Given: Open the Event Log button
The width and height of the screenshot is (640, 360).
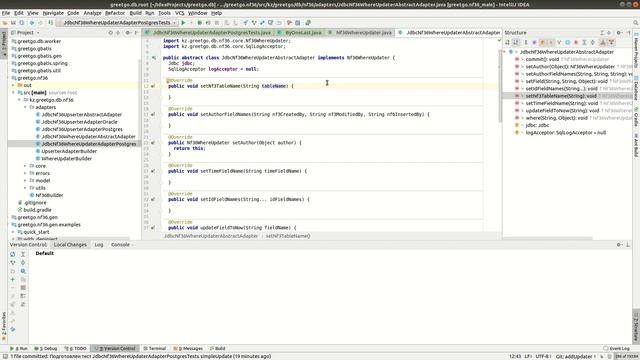Looking at the screenshot, I should [616, 349].
